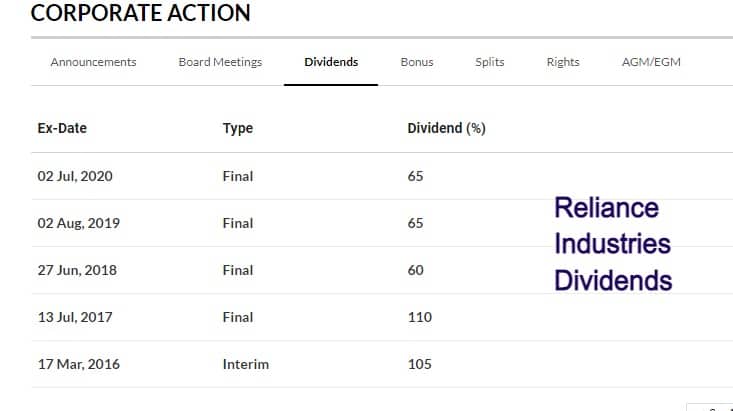Open the Bonus tab

click(417, 62)
